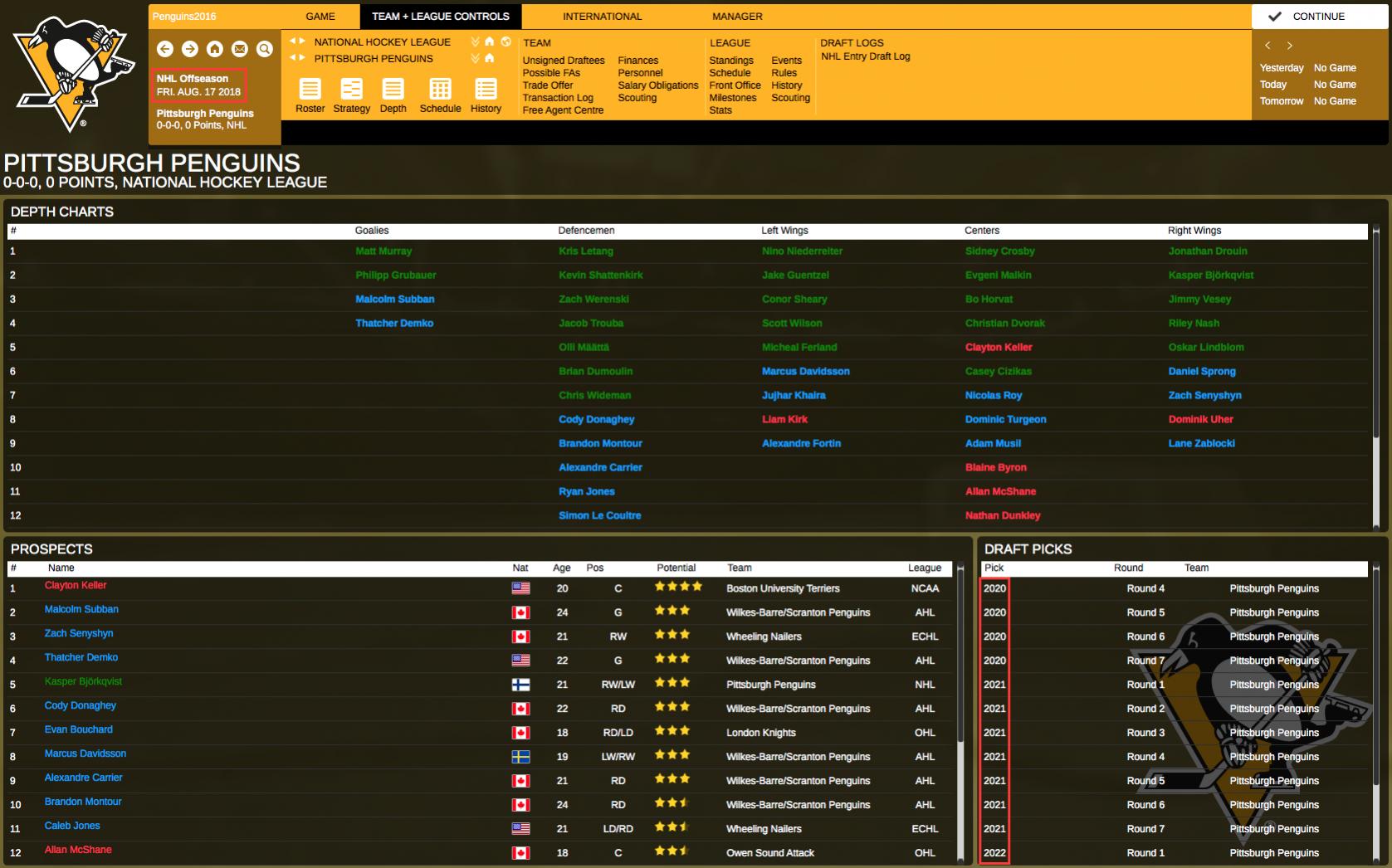Image resolution: width=1392 pixels, height=868 pixels.
Task: Open league Rules
Action: 784,73
